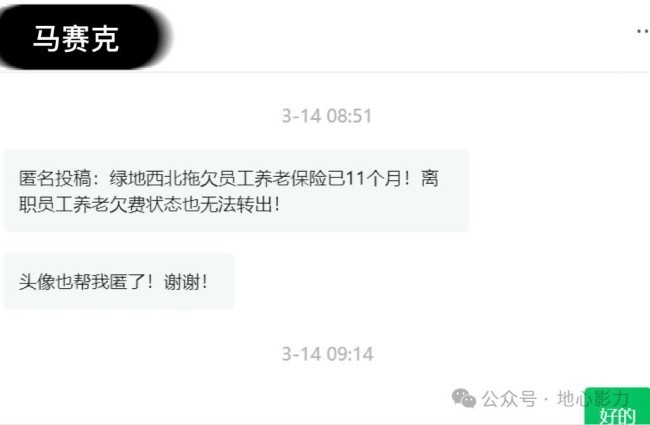Select the 匿名投稿 message bubble about 绿地西北
The width and height of the screenshot is (650, 425).
click(x=236, y=190)
